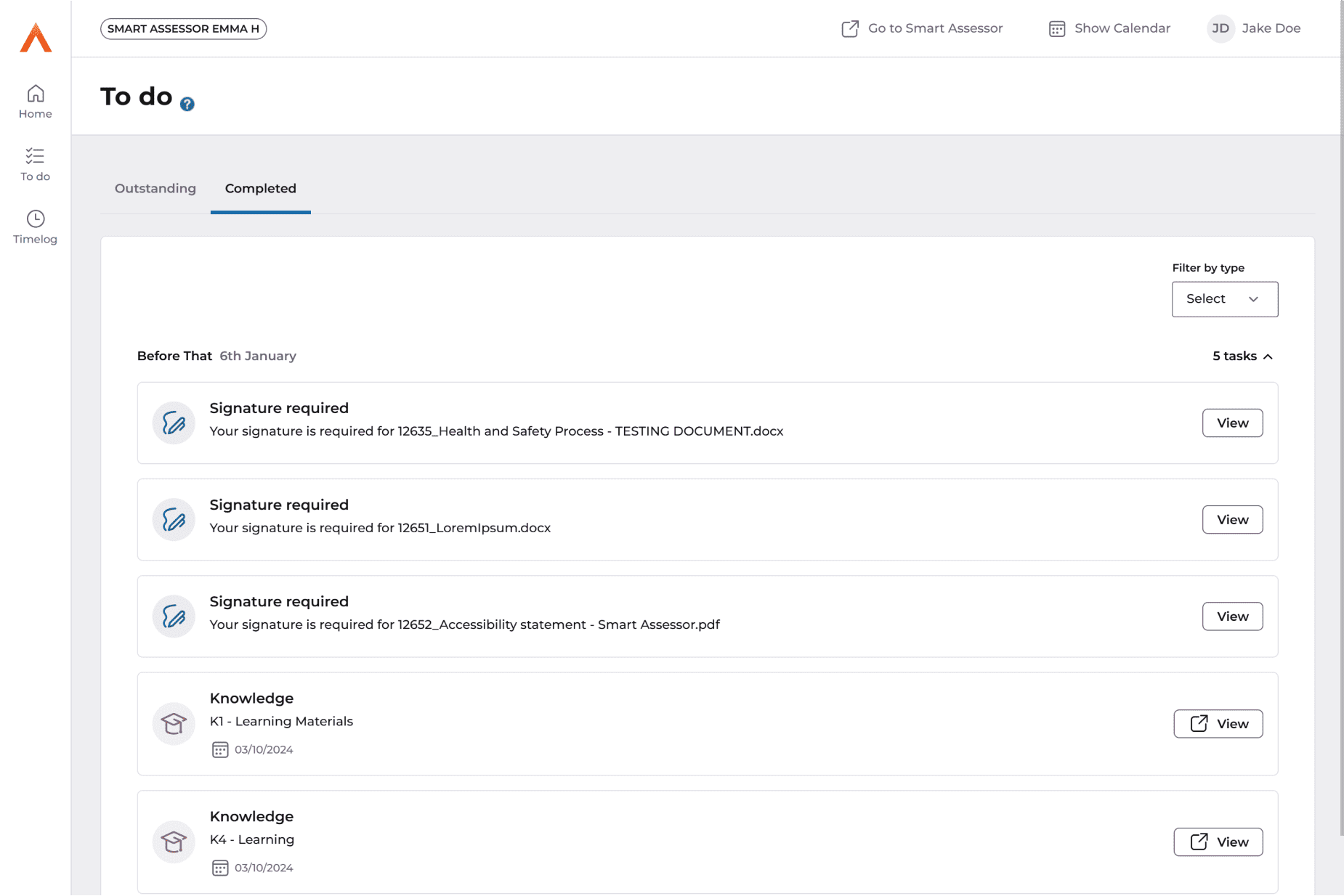
Task: Click signature icon for LoremIpsum document
Action: tap(174, 519)
